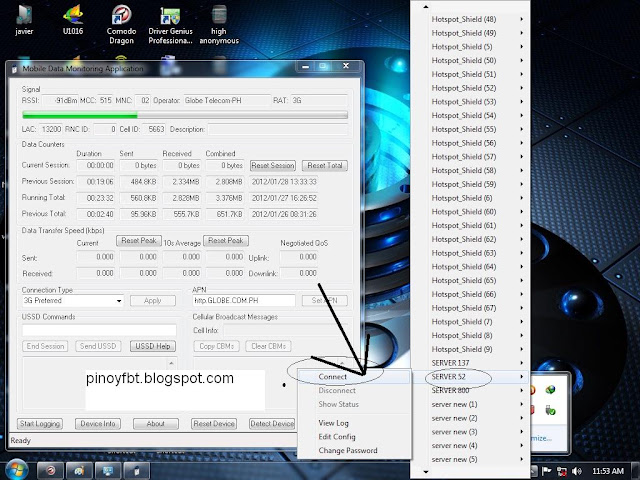The image size is (640, 480).
Task: Focus the USSD Commands input field
Action: pyautogui.click(x=99, y=330)
